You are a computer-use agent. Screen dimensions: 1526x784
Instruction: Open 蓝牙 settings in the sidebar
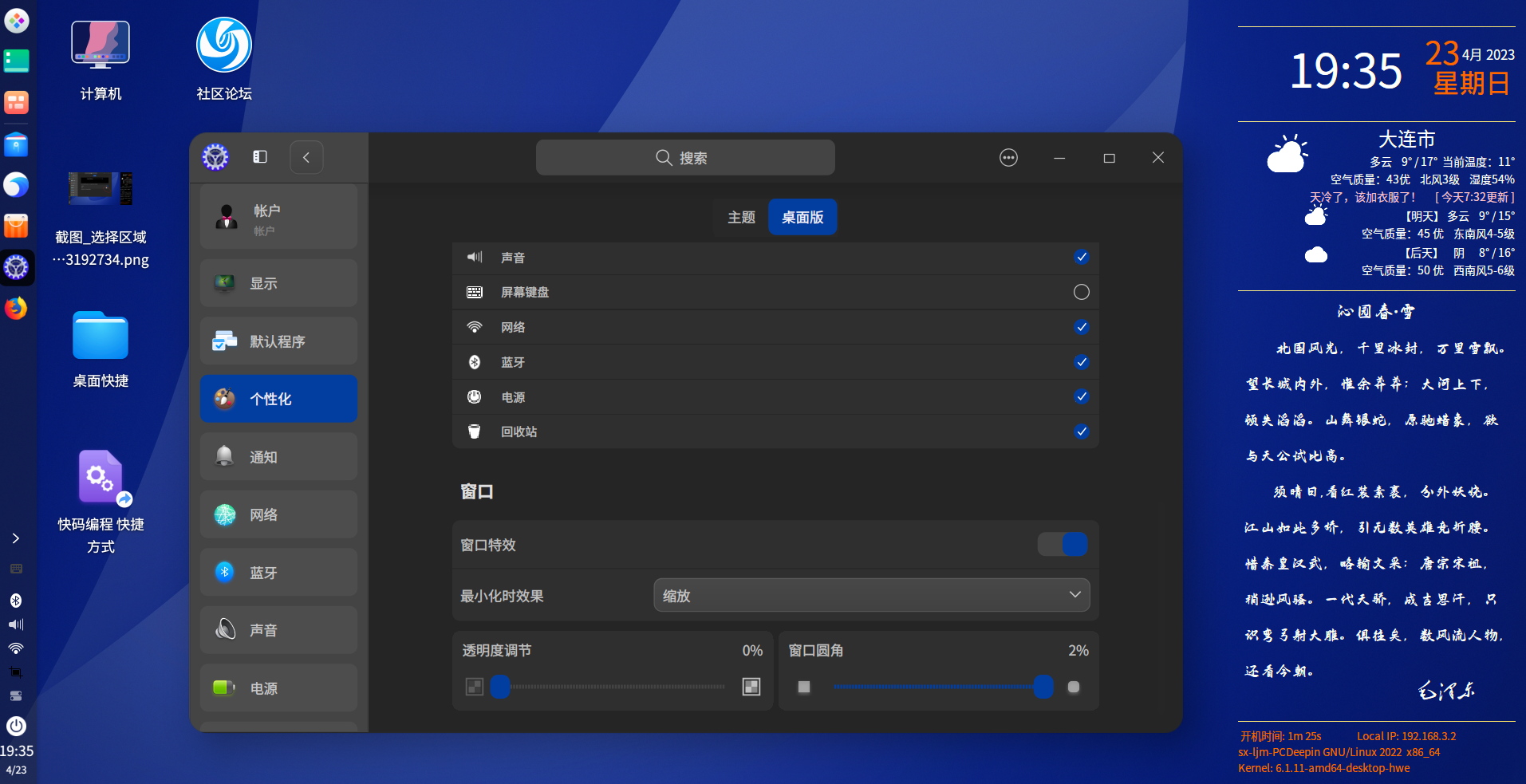click(x=278, y=572)
